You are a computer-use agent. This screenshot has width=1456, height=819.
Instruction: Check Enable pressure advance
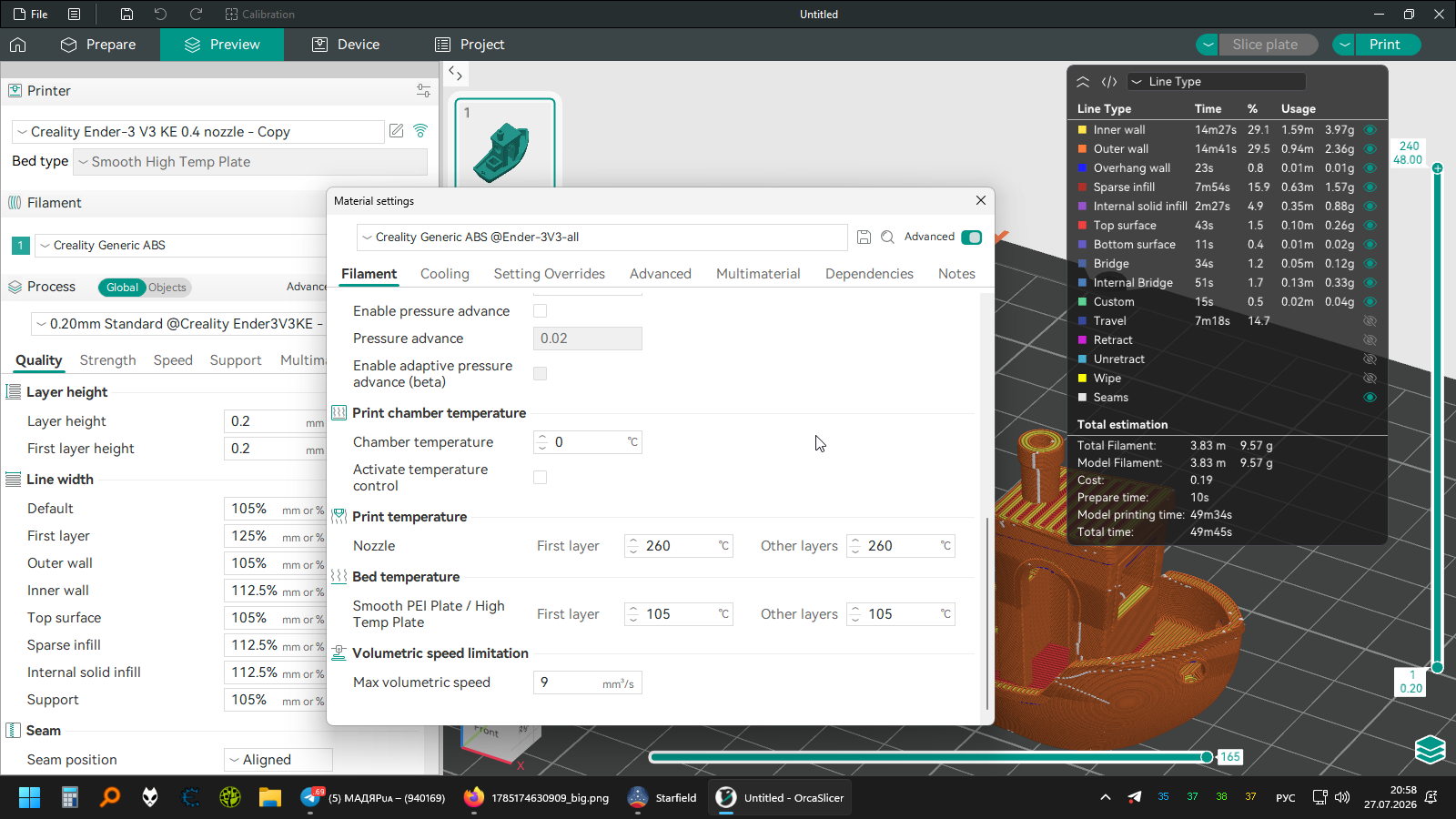[541, 311]
